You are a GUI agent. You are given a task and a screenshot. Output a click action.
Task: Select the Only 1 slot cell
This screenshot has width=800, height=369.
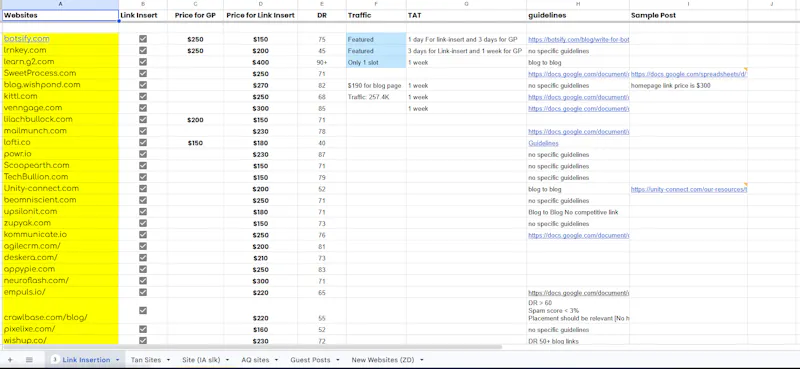(376, 62)
